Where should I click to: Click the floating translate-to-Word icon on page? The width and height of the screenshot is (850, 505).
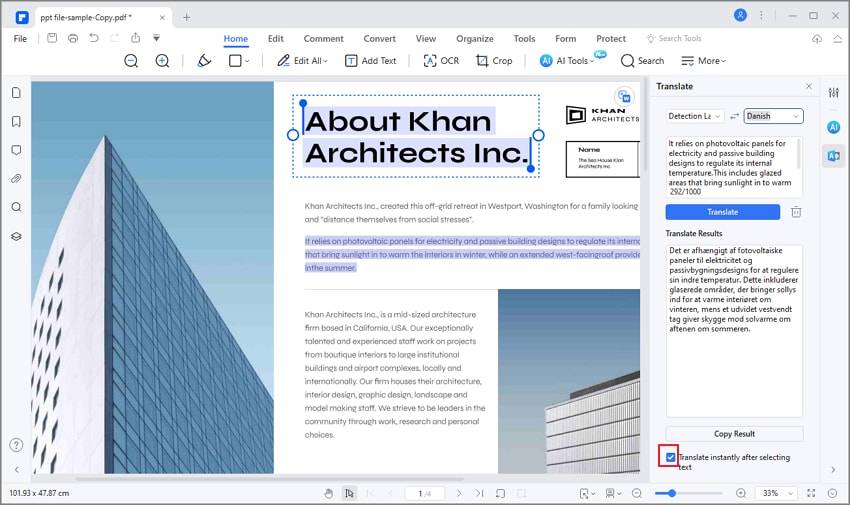624,97
